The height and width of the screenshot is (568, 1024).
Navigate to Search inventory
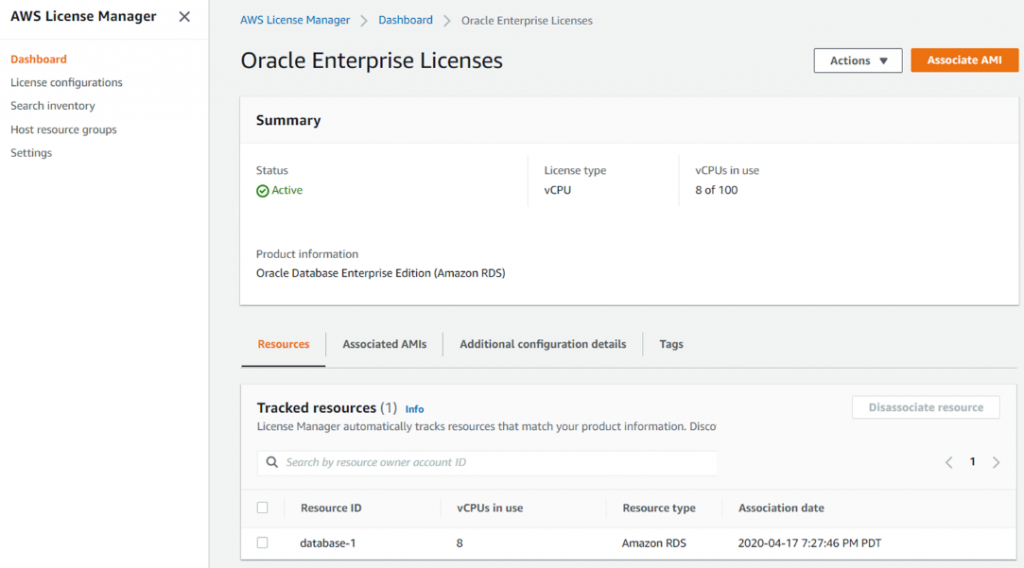click(x=53, y=106)
